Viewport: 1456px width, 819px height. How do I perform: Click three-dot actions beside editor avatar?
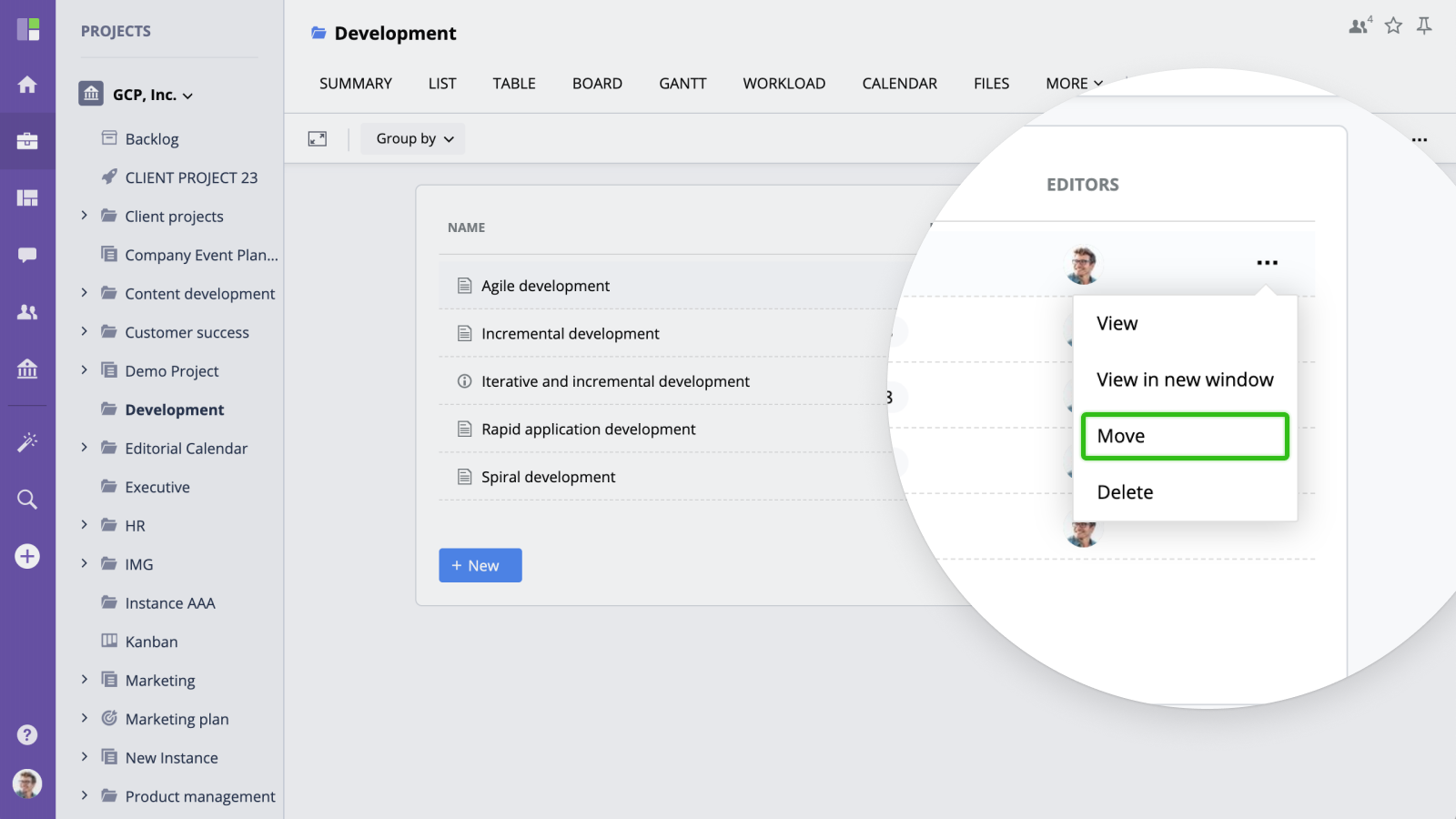[1268, 263]
